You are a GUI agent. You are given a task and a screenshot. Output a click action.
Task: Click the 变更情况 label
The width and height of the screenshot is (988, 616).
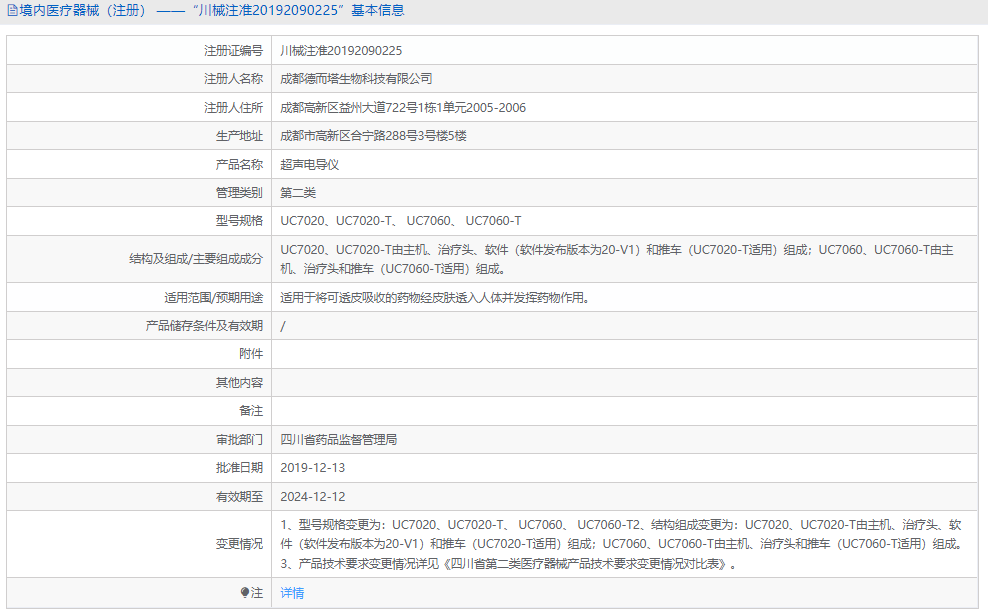239,544
